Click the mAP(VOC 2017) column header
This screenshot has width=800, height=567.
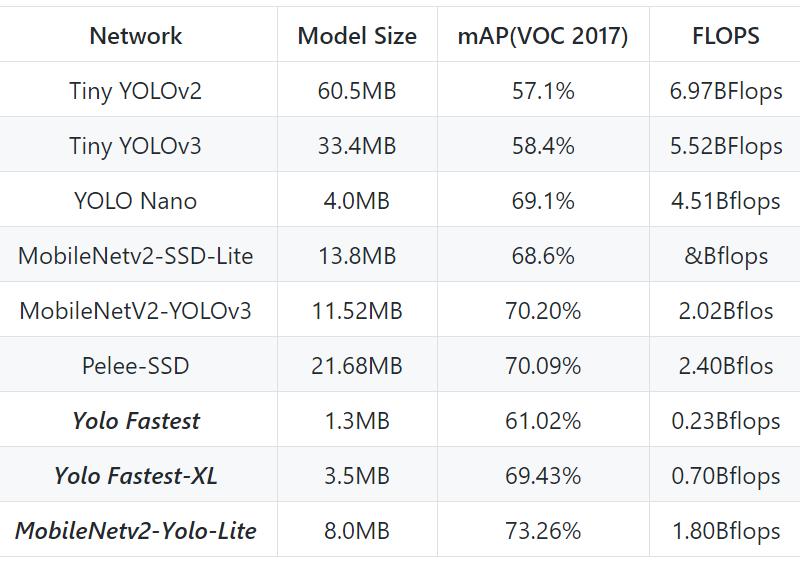[x=543, y=36]
